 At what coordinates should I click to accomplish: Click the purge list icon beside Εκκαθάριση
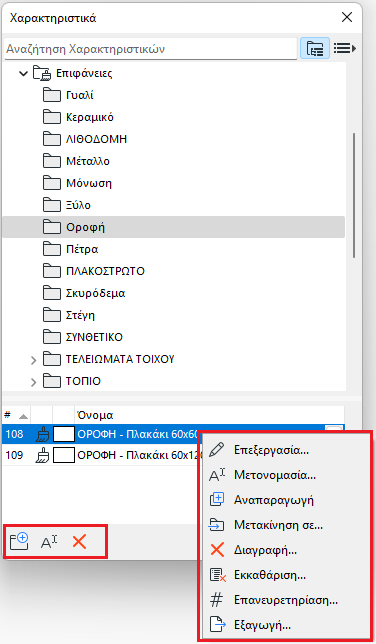pyautogui.click(x=217, y=575)
